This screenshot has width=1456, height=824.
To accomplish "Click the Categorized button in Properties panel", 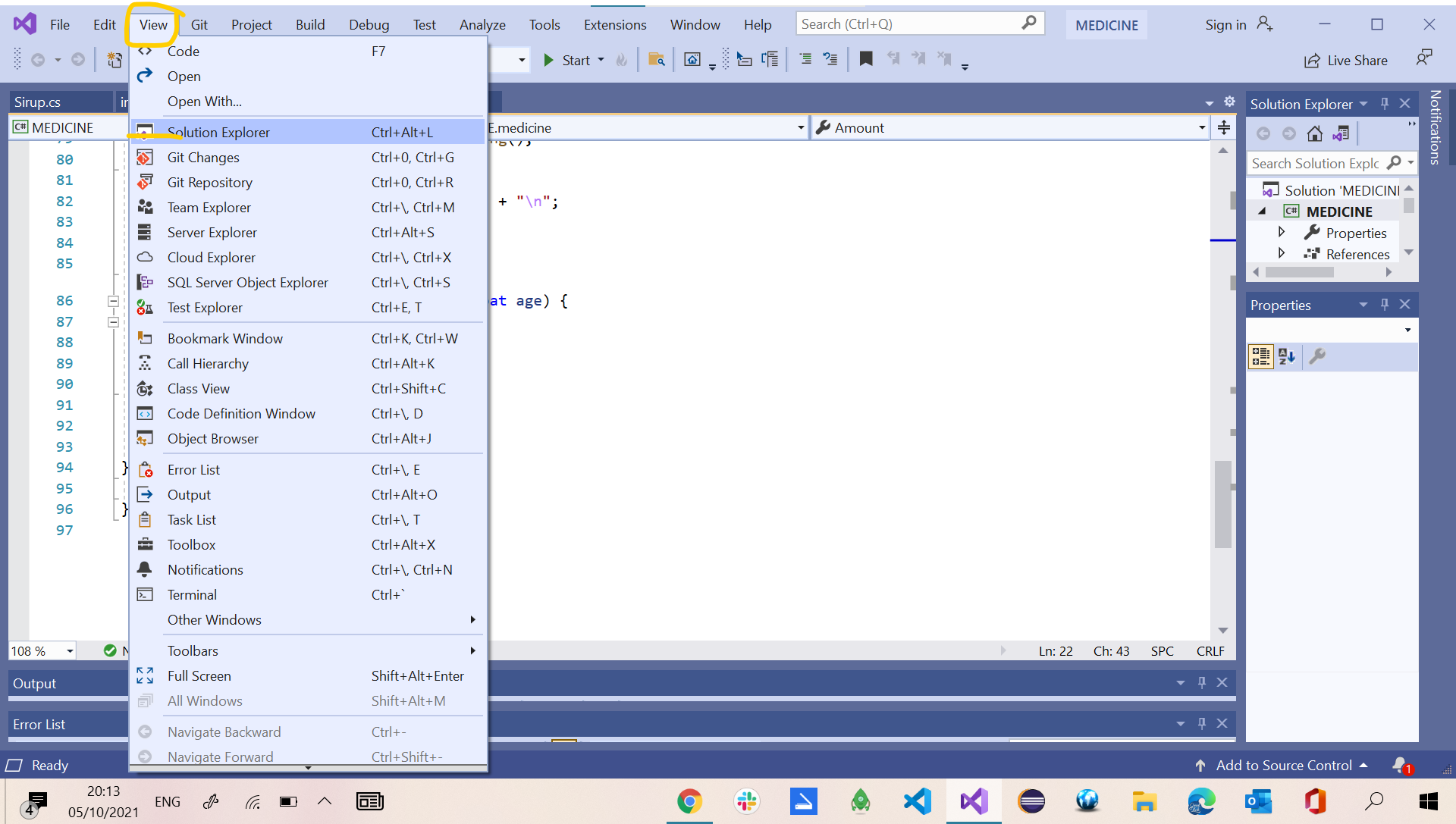I will tap(1261, 356).
